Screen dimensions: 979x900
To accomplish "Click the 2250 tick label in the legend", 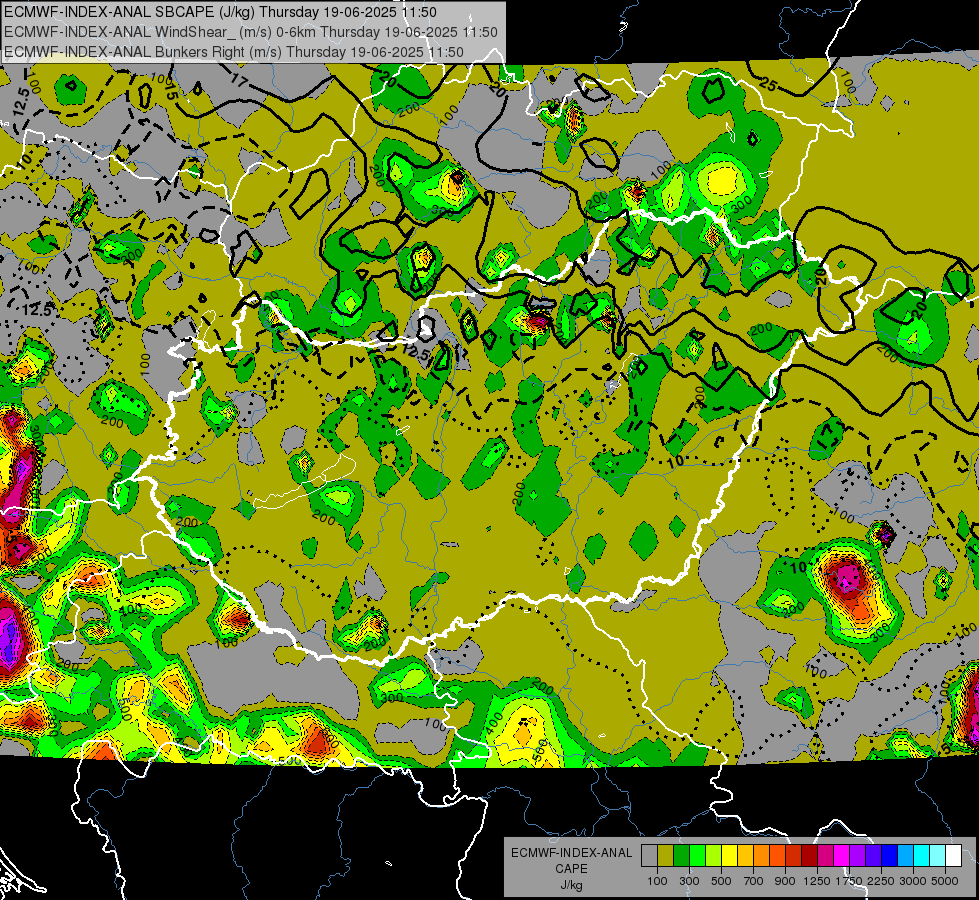I will pyautogui.click(x=881, y=881).
